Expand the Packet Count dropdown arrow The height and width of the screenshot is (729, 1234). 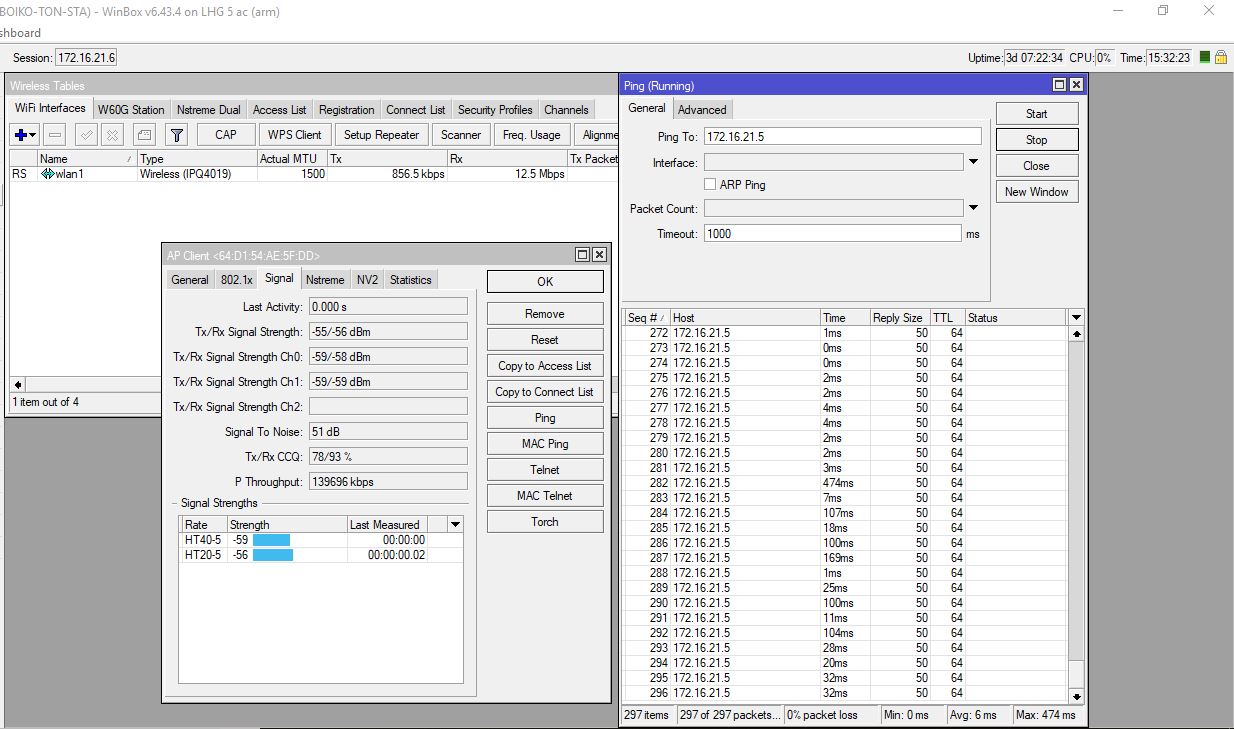click(973, 208)
